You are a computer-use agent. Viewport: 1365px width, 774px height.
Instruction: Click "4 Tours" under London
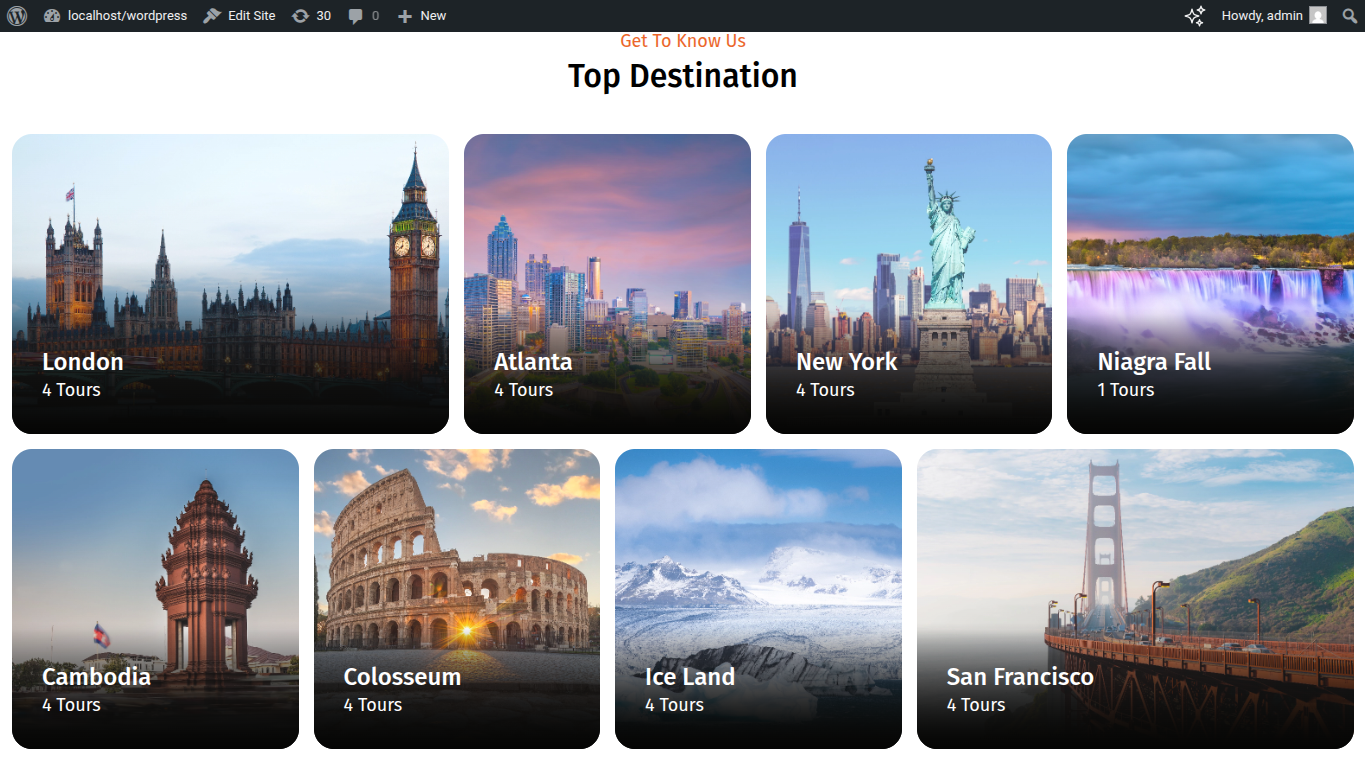coord(71,390)
